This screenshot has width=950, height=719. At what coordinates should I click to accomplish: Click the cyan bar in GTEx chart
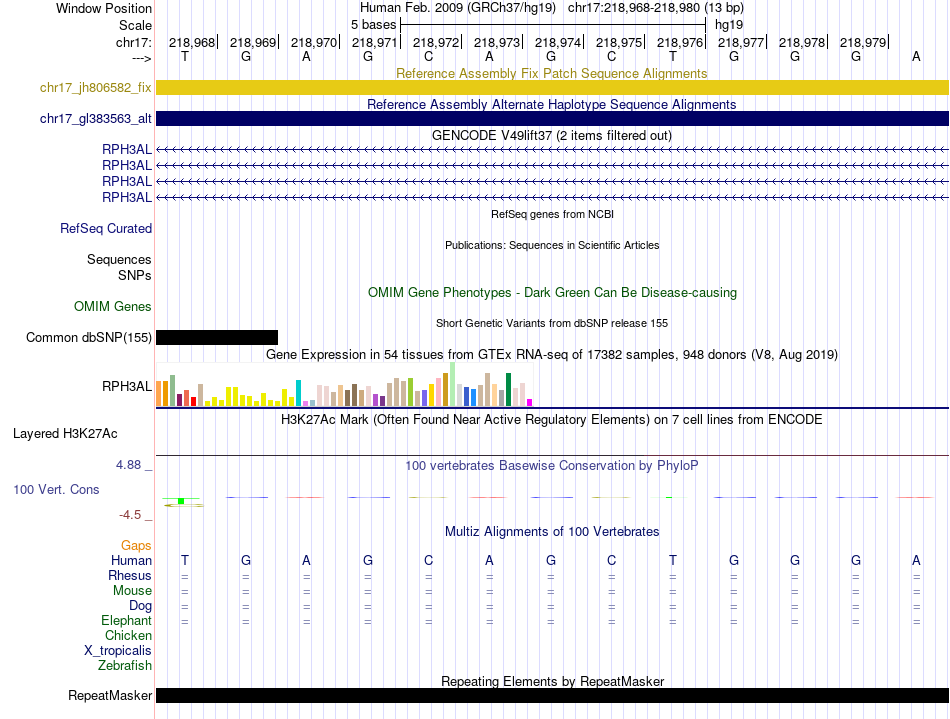pos(298,393)
